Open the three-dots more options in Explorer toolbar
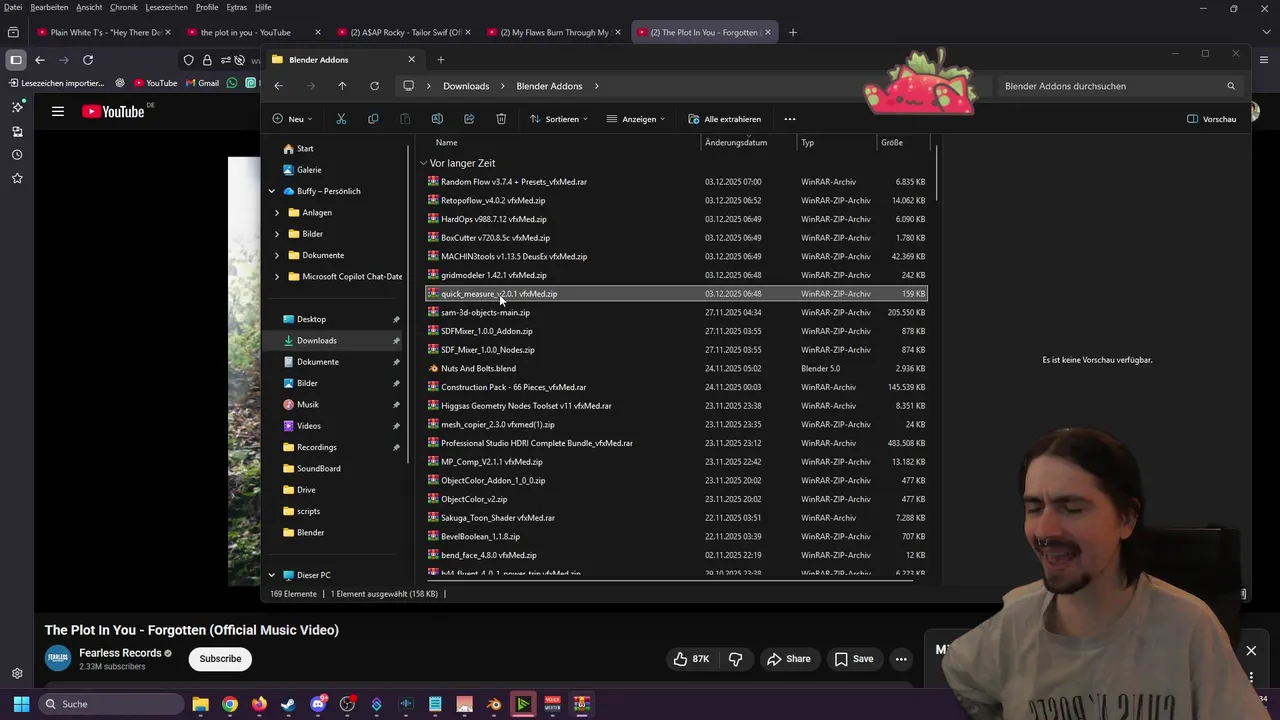 790,119
